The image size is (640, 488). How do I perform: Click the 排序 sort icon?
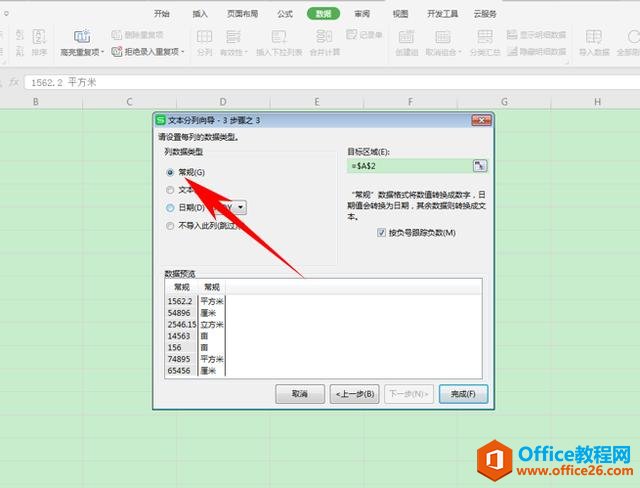tap(39, 37)
